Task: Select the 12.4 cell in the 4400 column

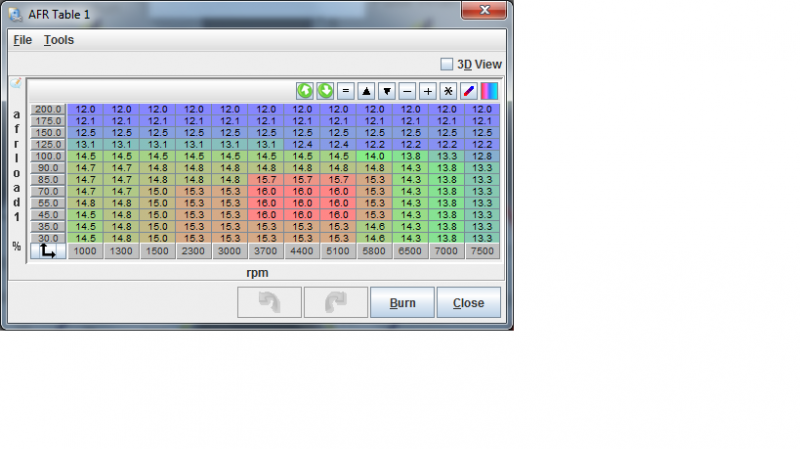Action: click(x=302, y=144)
